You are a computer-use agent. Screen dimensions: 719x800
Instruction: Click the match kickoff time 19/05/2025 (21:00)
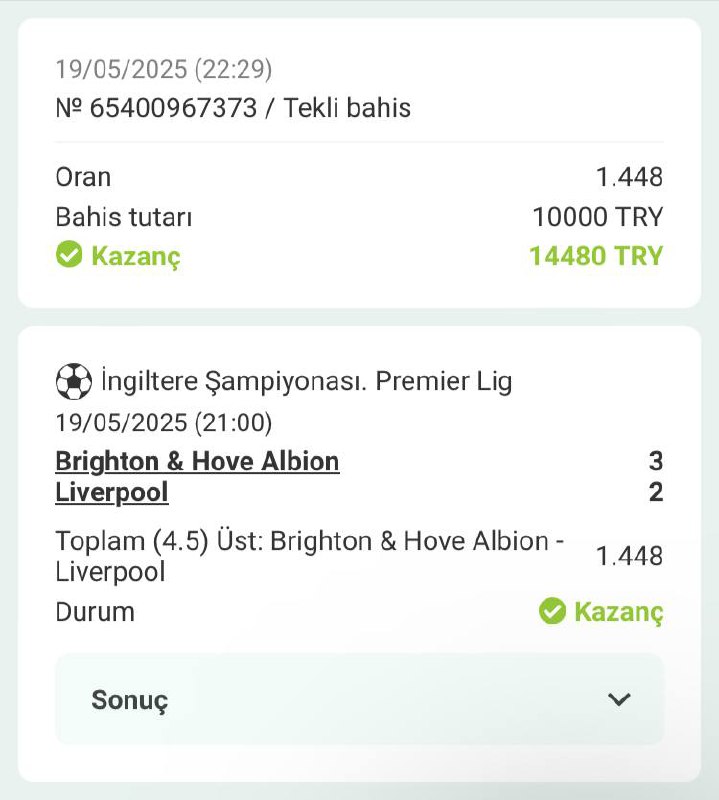pos(164,422)
